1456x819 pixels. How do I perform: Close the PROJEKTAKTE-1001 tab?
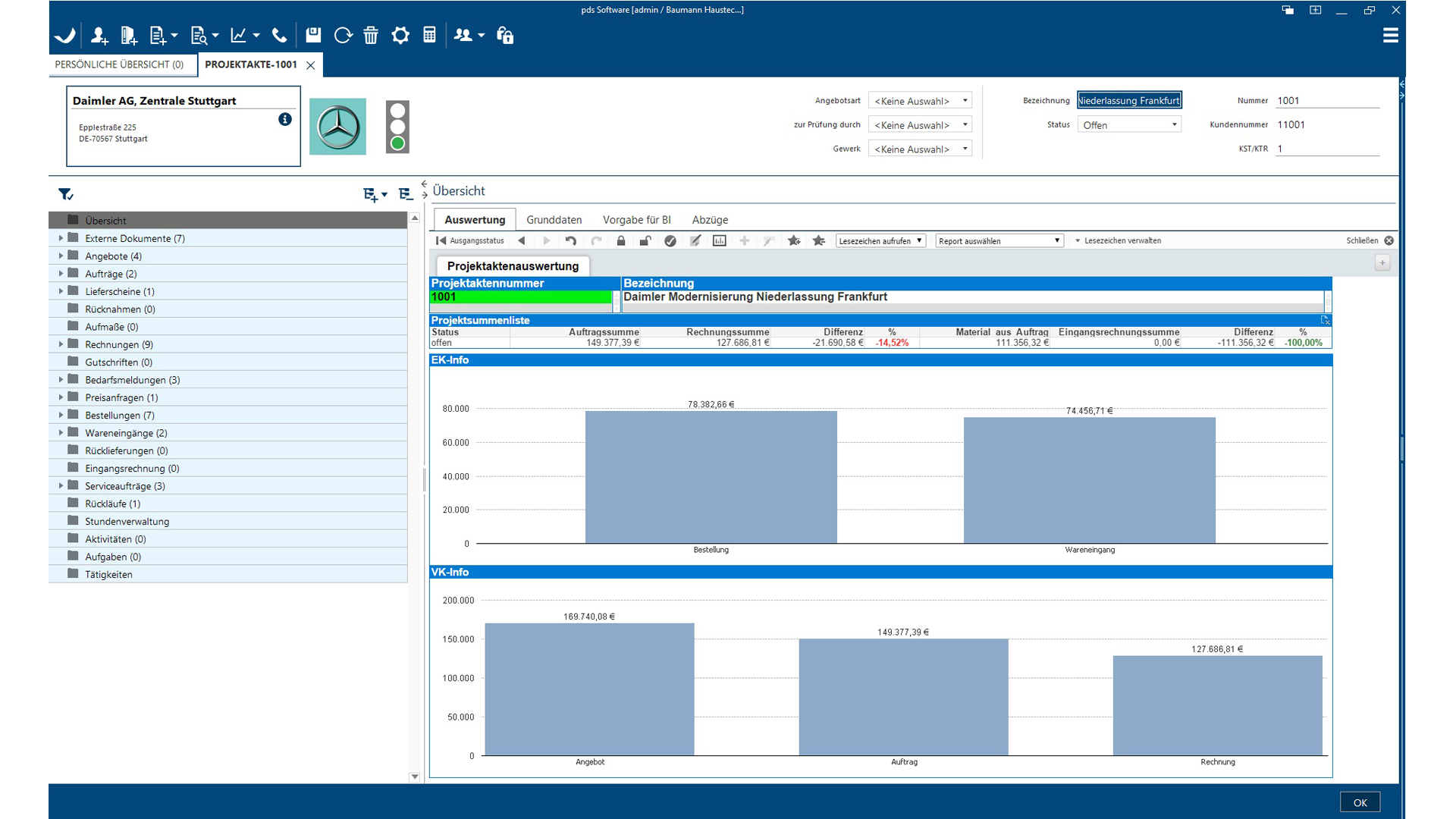click(310, 65)
